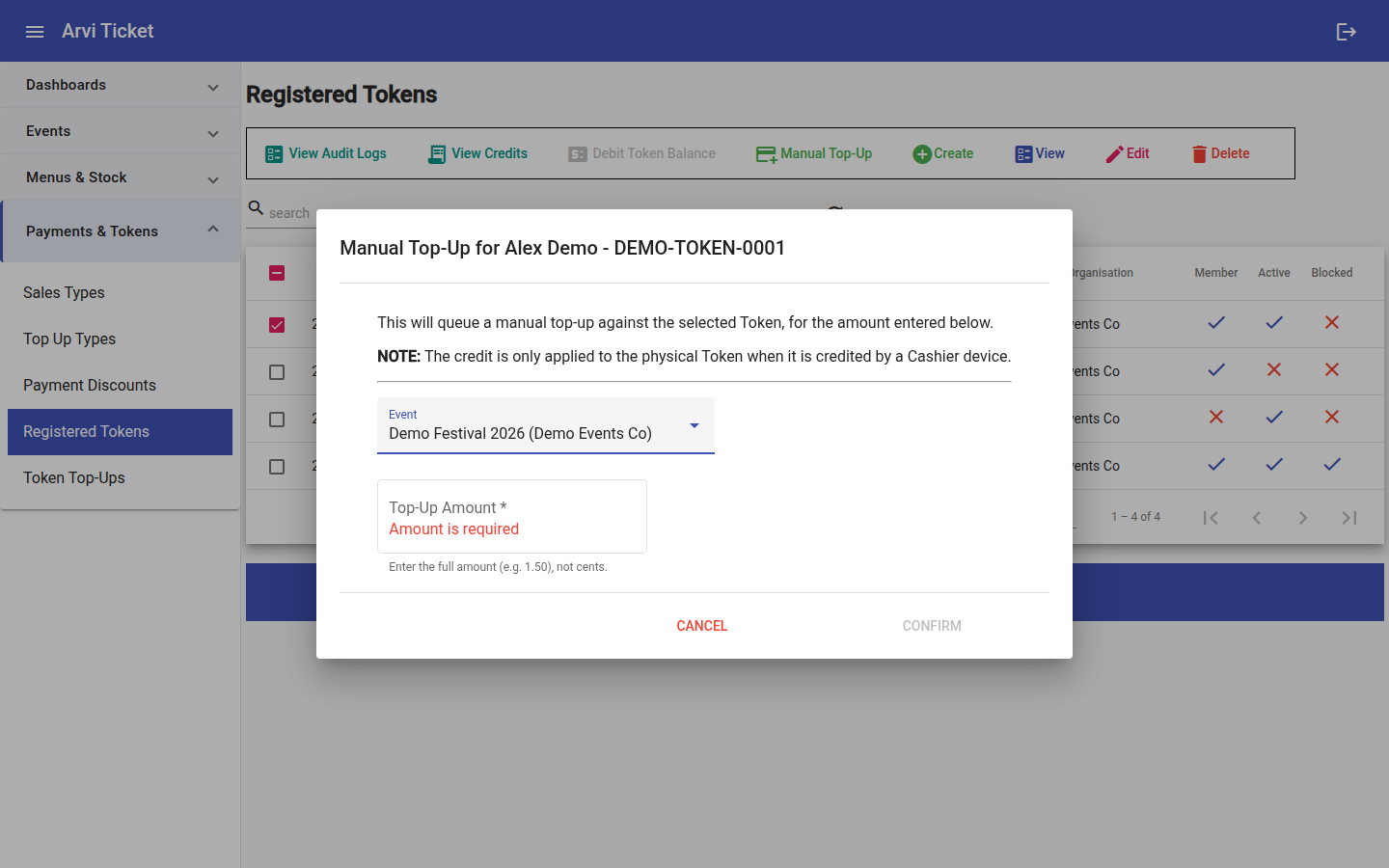Click the Arvi Ticket title
1389x868 pixels.
click(108, 31)
